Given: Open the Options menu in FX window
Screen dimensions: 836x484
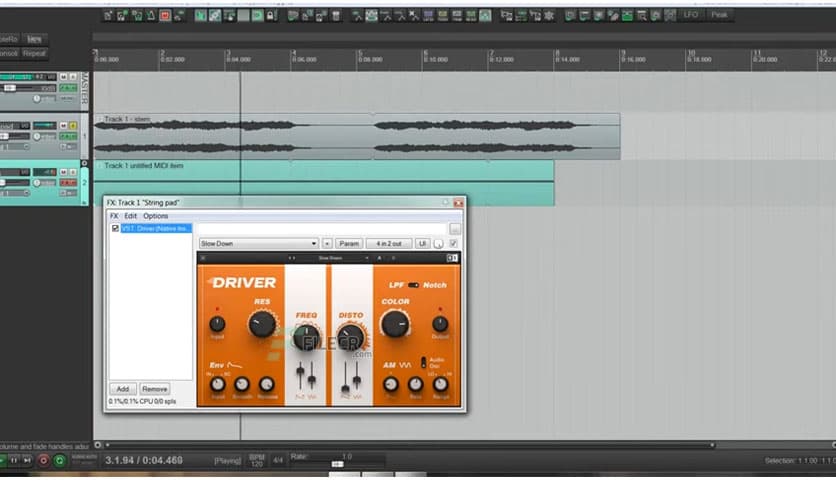Looking at the screenshot, I should 155,216.
